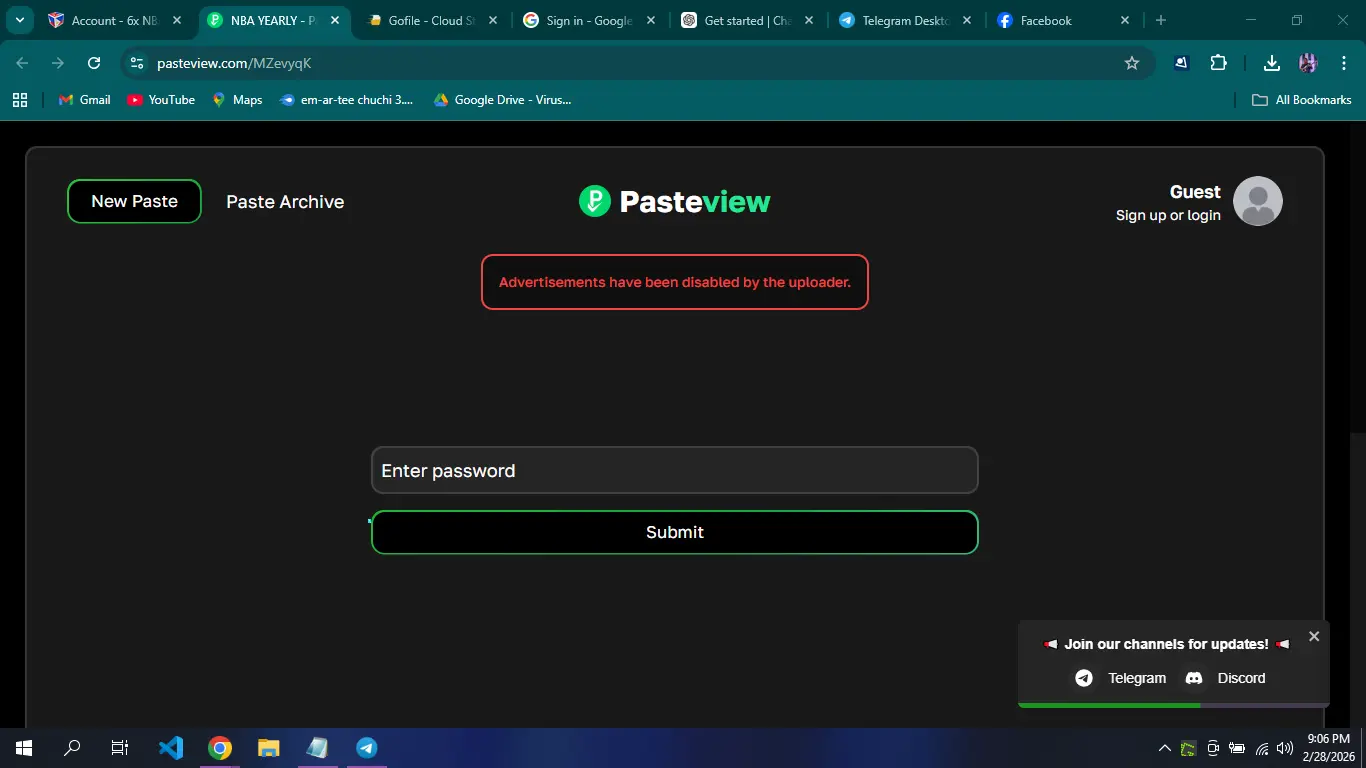Open the Telegram channel link in popup
1366x768 pixels.
coord(1120,678)
